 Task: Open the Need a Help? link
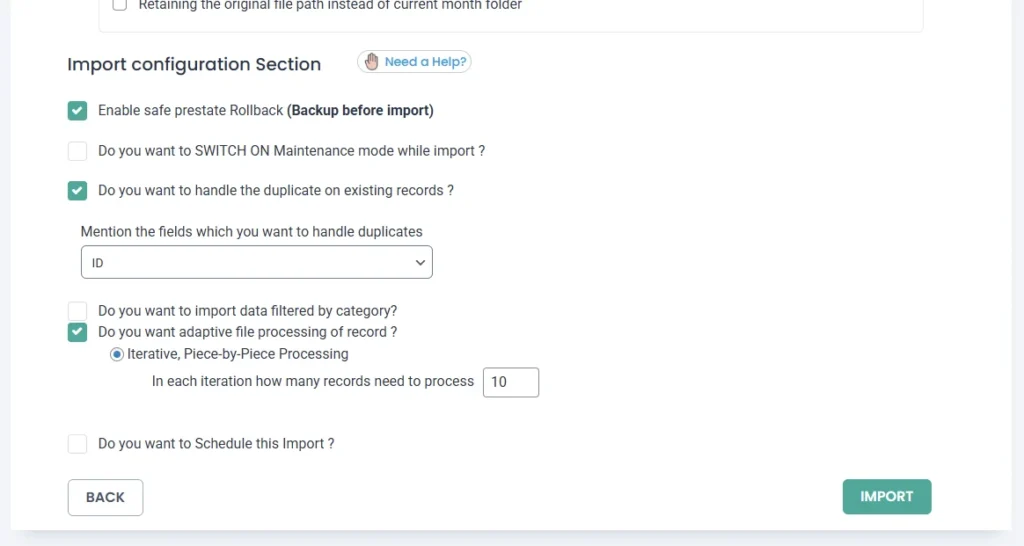coord(425,62)
